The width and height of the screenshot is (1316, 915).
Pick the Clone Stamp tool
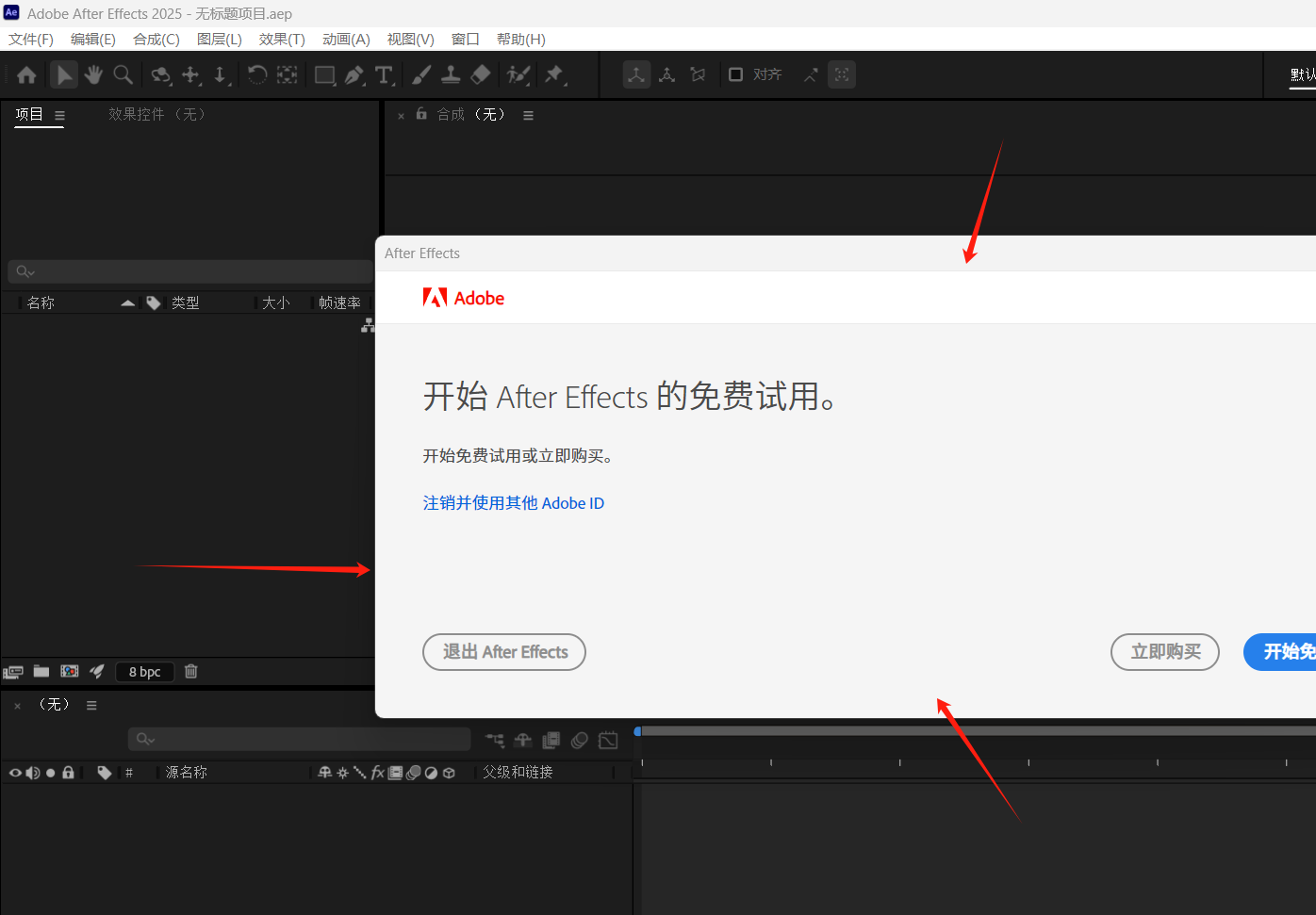click(x=451, y=74)
